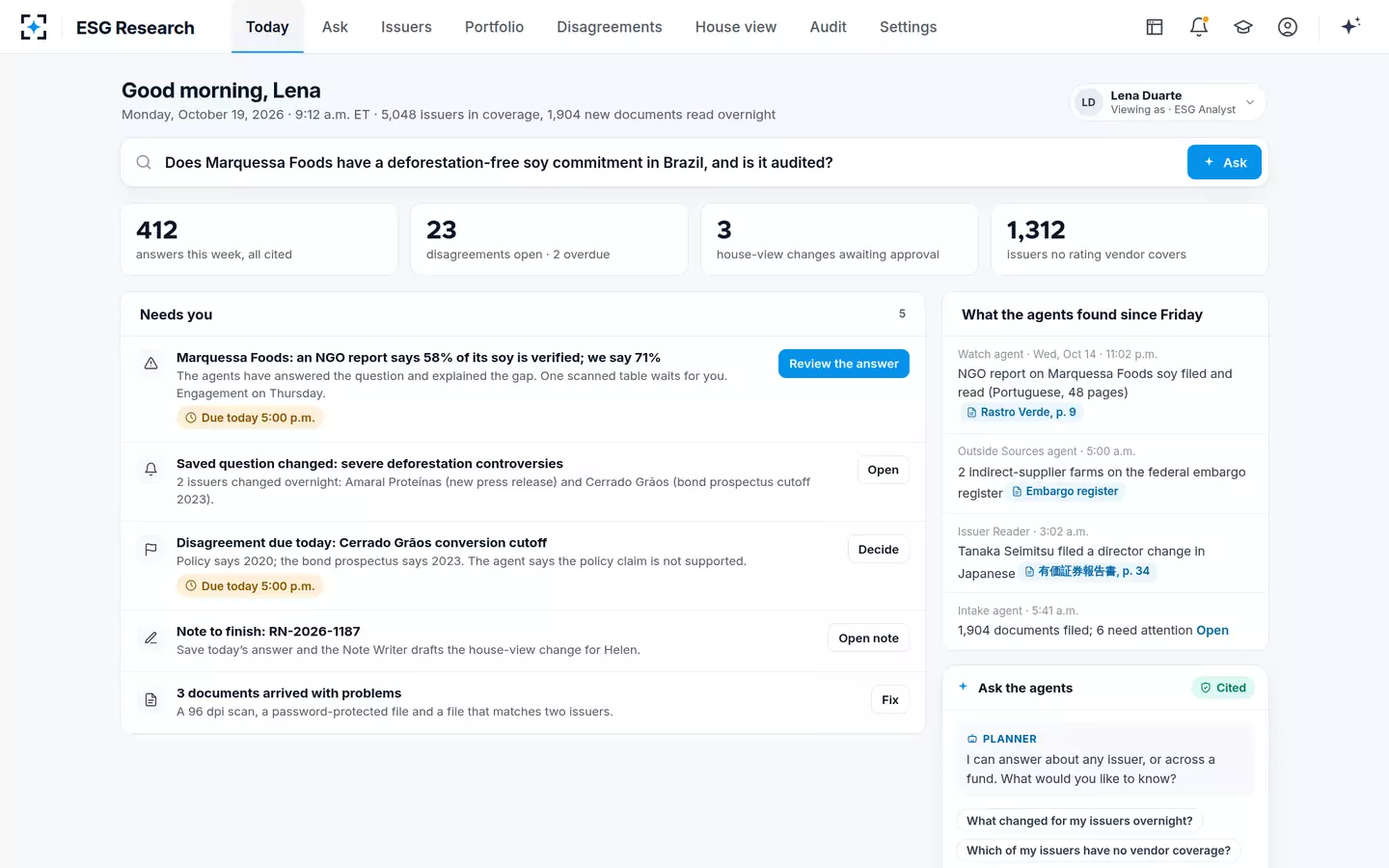This screenshot has height=868, width=1389.
Task: Click the 3 house-view changes awaiting approval card
Action: (839, 239)
